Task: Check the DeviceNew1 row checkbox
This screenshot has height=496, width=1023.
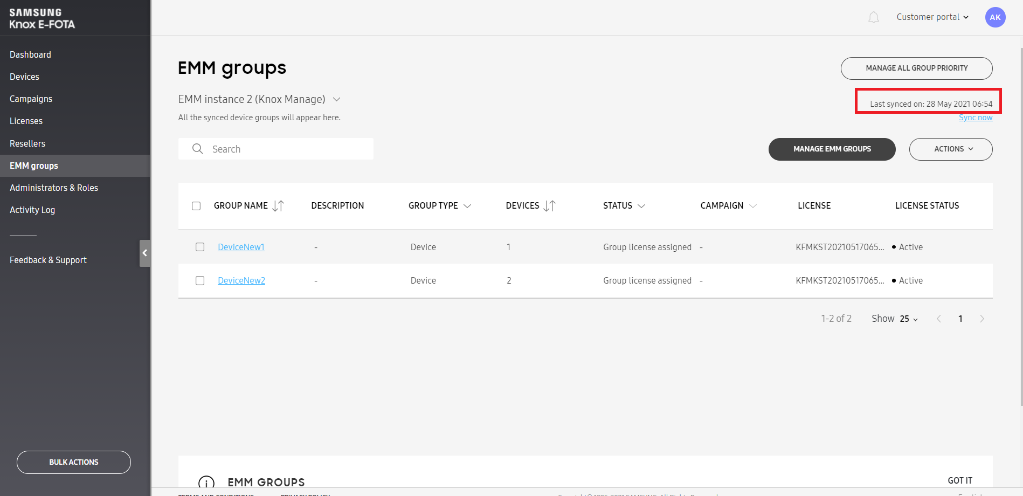Action: click(x=200, y=247)
